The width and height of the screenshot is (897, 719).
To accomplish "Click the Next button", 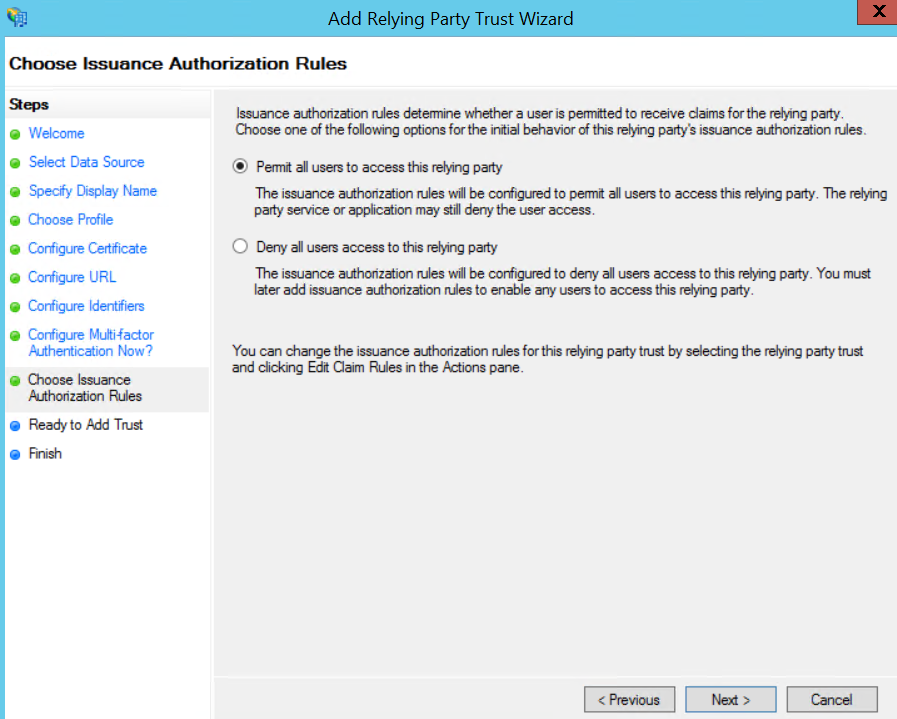I will click(x=731, y=700).
